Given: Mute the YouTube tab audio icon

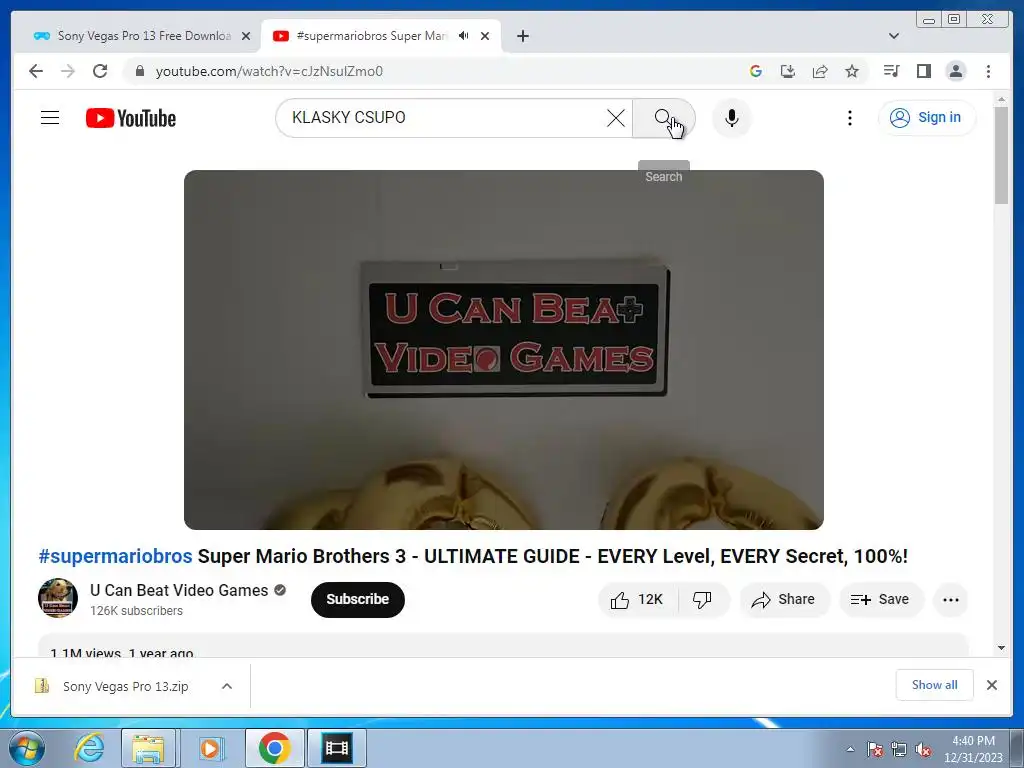Looking at the screenshot, I should pyautogui.click(x=464, y=36).
